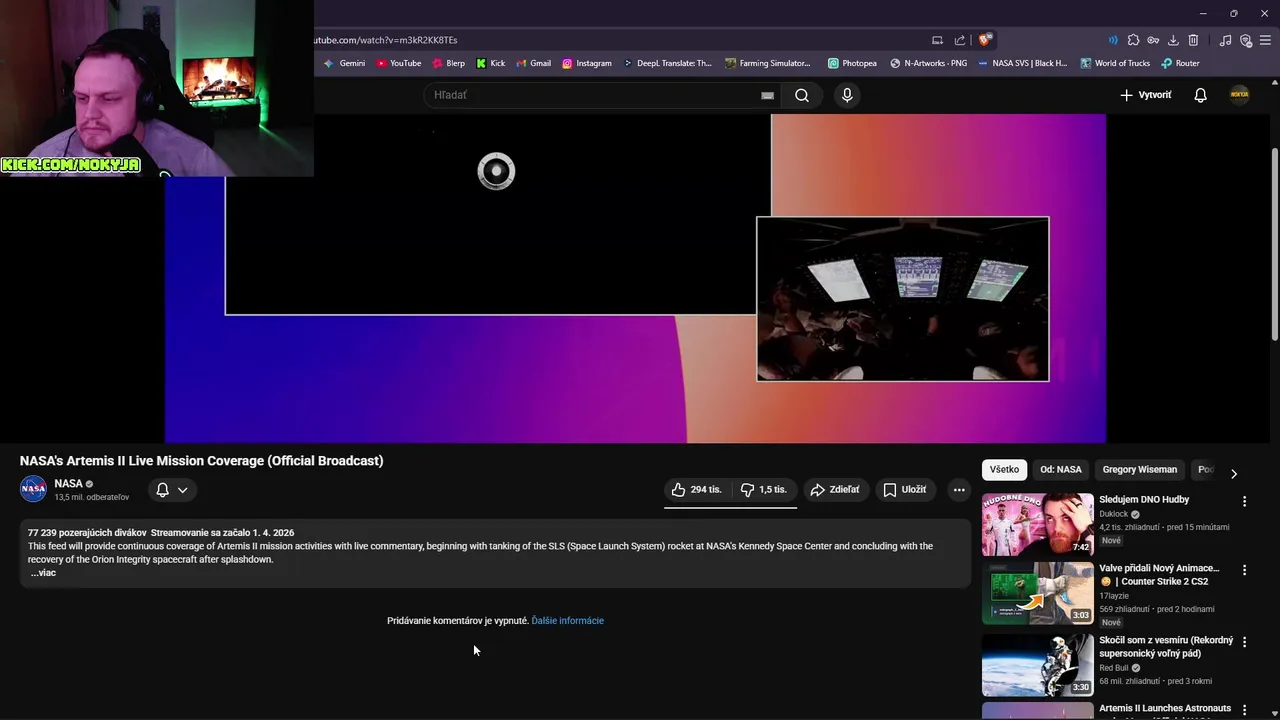Open the Red Bull space jump thumbnail
This screenshot has height=720, width=1280.
[x=1037, y=665]
